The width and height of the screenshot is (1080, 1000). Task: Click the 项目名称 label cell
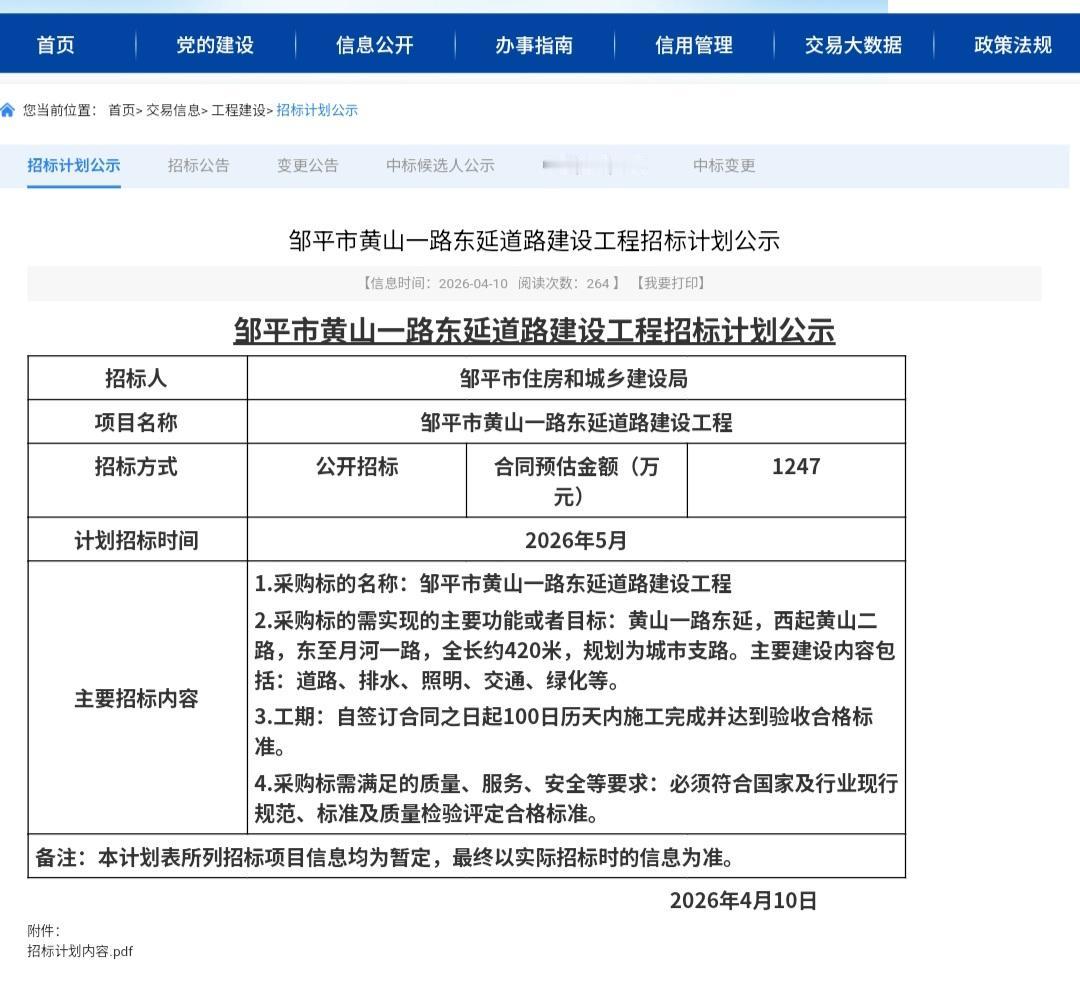click(137, 421)
